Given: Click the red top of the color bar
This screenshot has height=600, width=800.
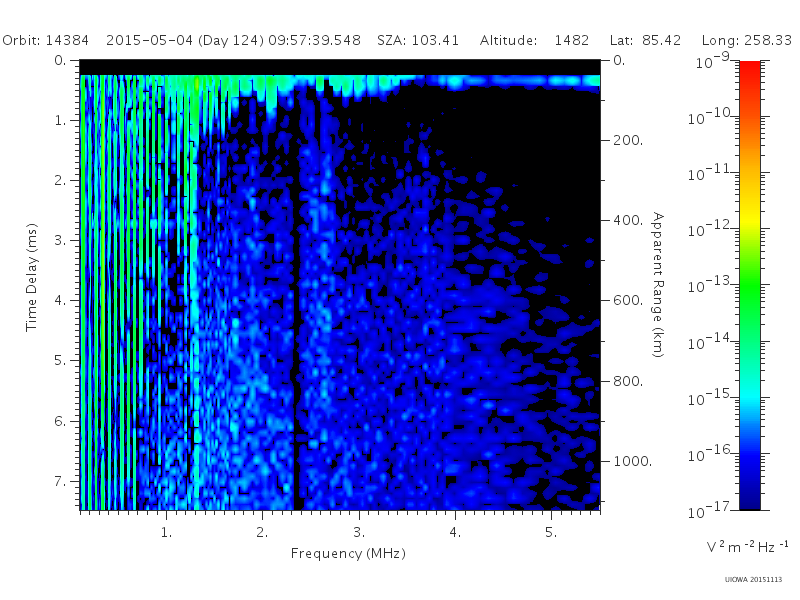Looking at the screenshot, I should pos(749,69).
